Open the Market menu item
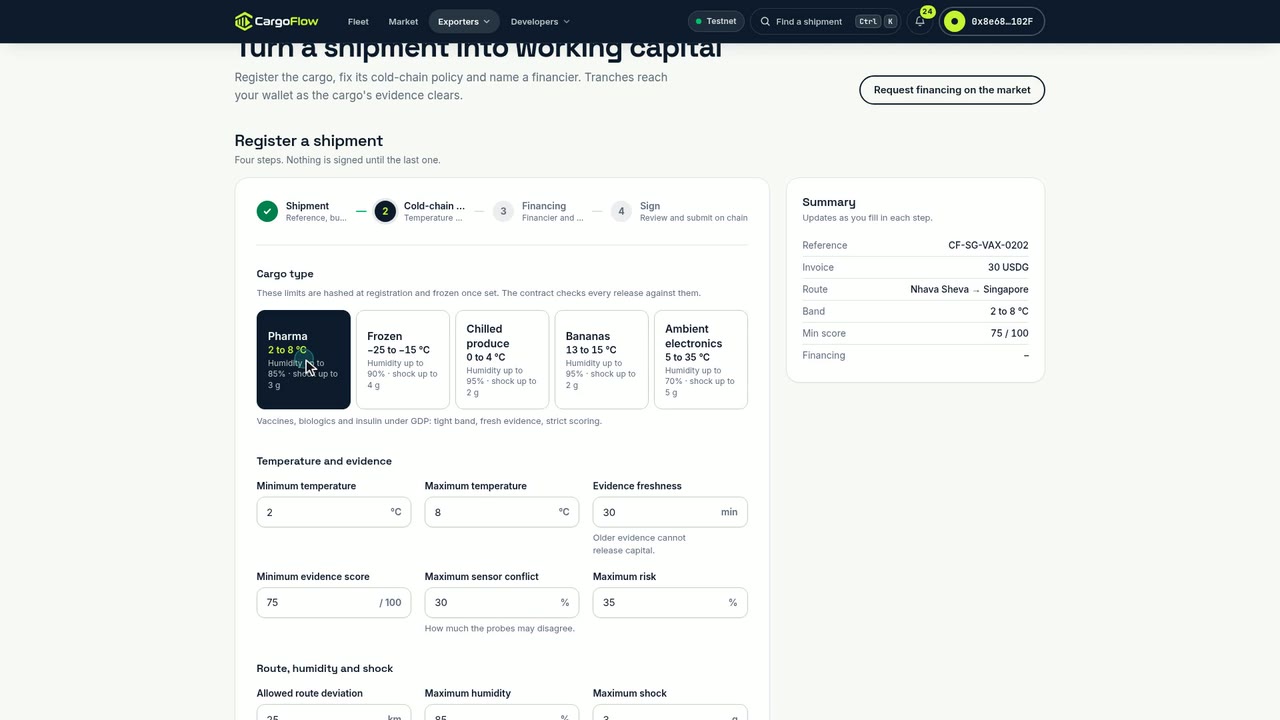Image resolution: width=1280 pixels, height=720 pixels. 403,21
